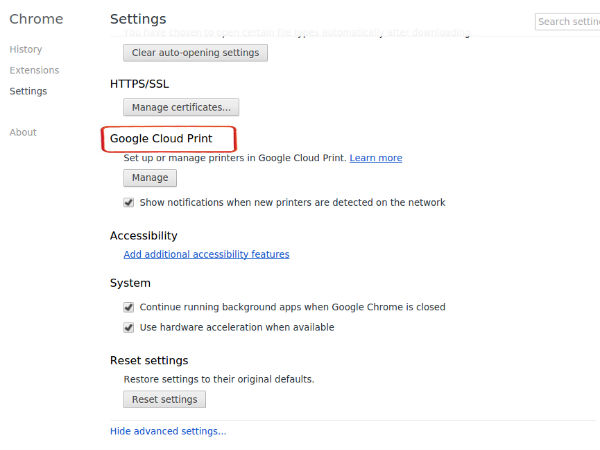Disable new printer notifications checkbox

[129, 202]
